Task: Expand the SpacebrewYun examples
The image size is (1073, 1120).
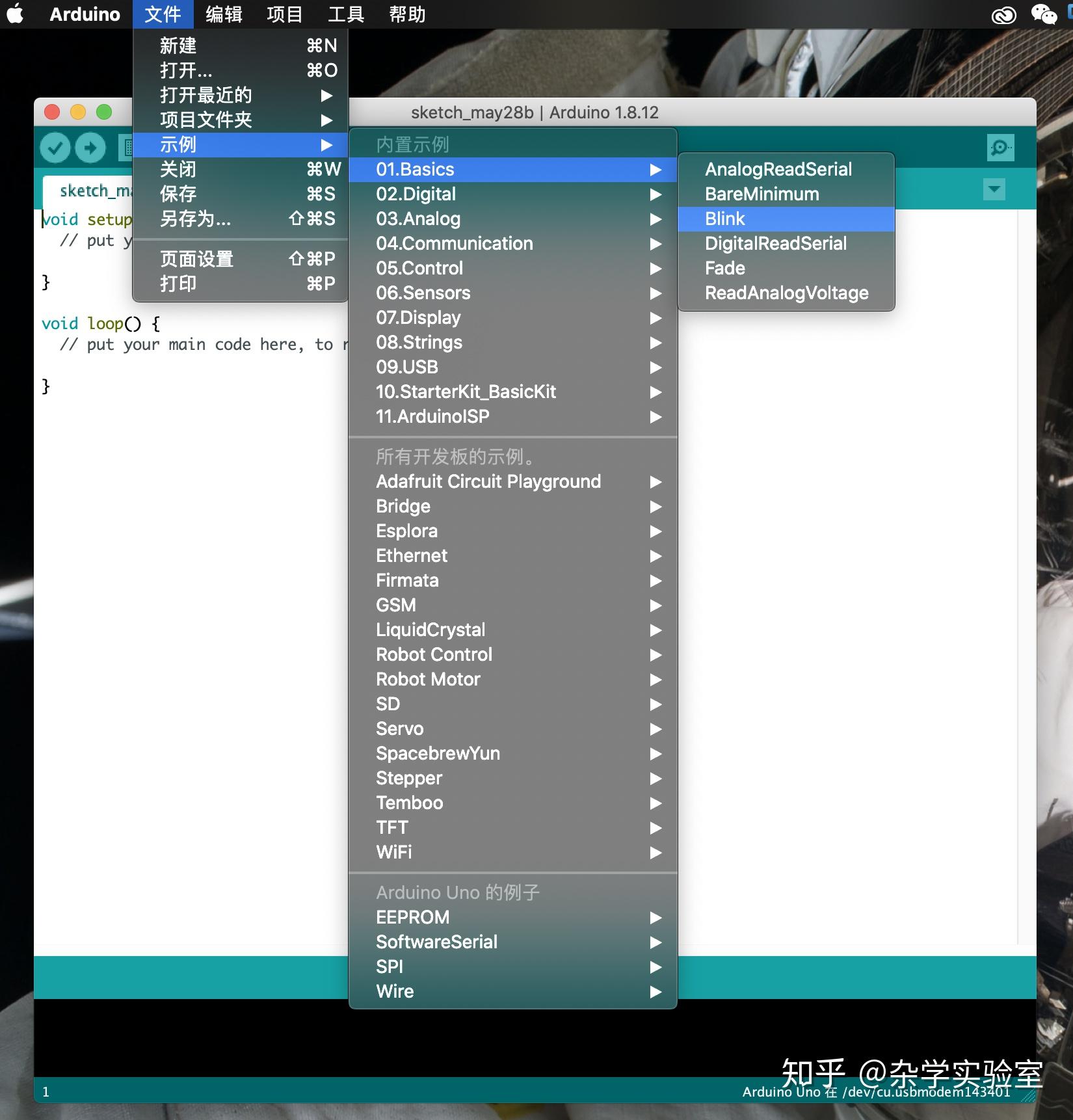Action: click(x=513, y=753)
